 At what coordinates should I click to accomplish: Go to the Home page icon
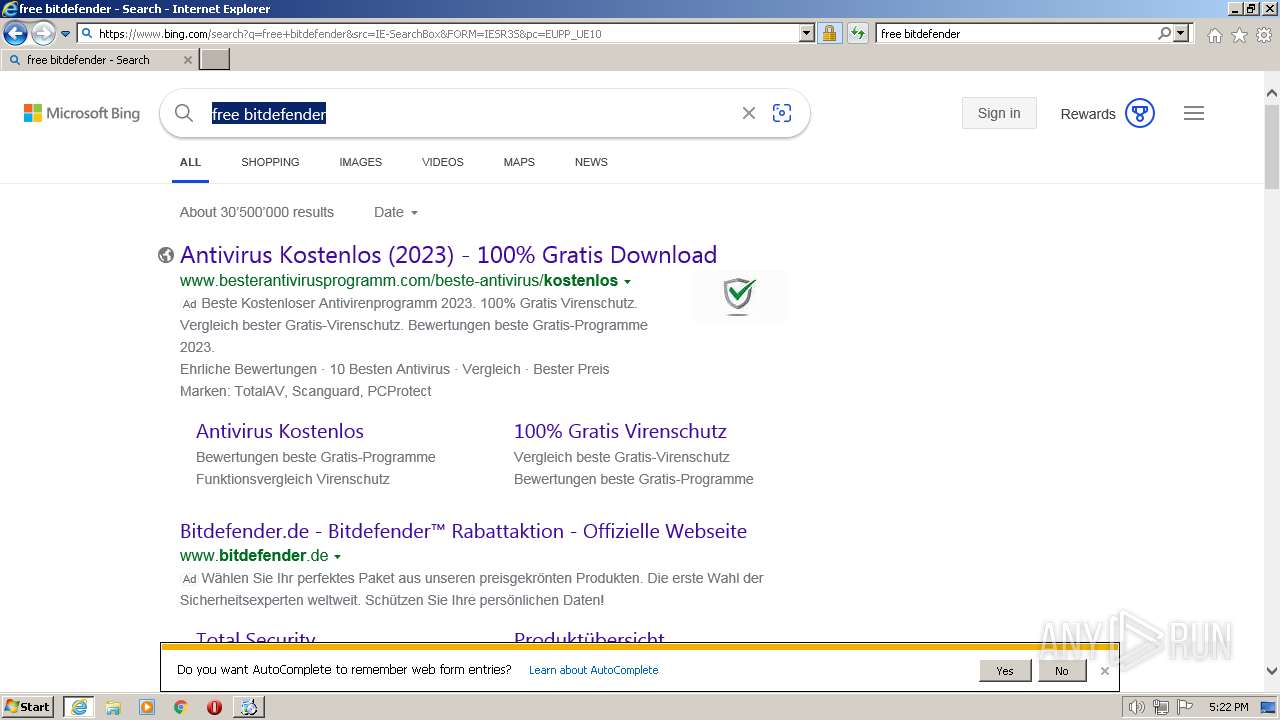click(x=1214, y=35)
